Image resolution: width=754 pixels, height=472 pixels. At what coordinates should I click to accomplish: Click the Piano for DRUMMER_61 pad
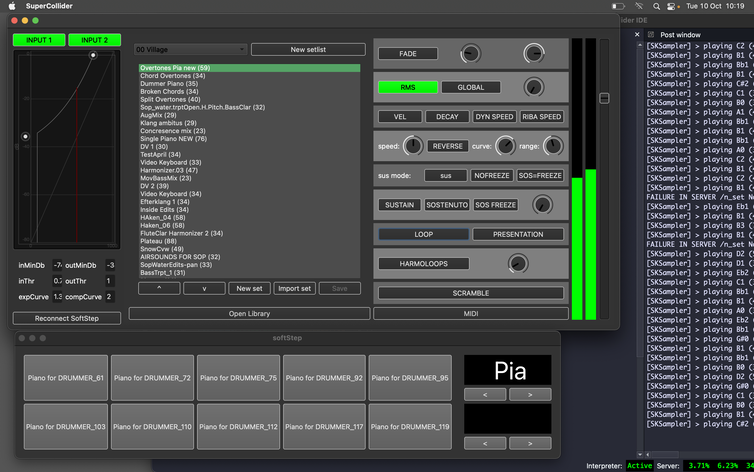click(x=66, y=378)
